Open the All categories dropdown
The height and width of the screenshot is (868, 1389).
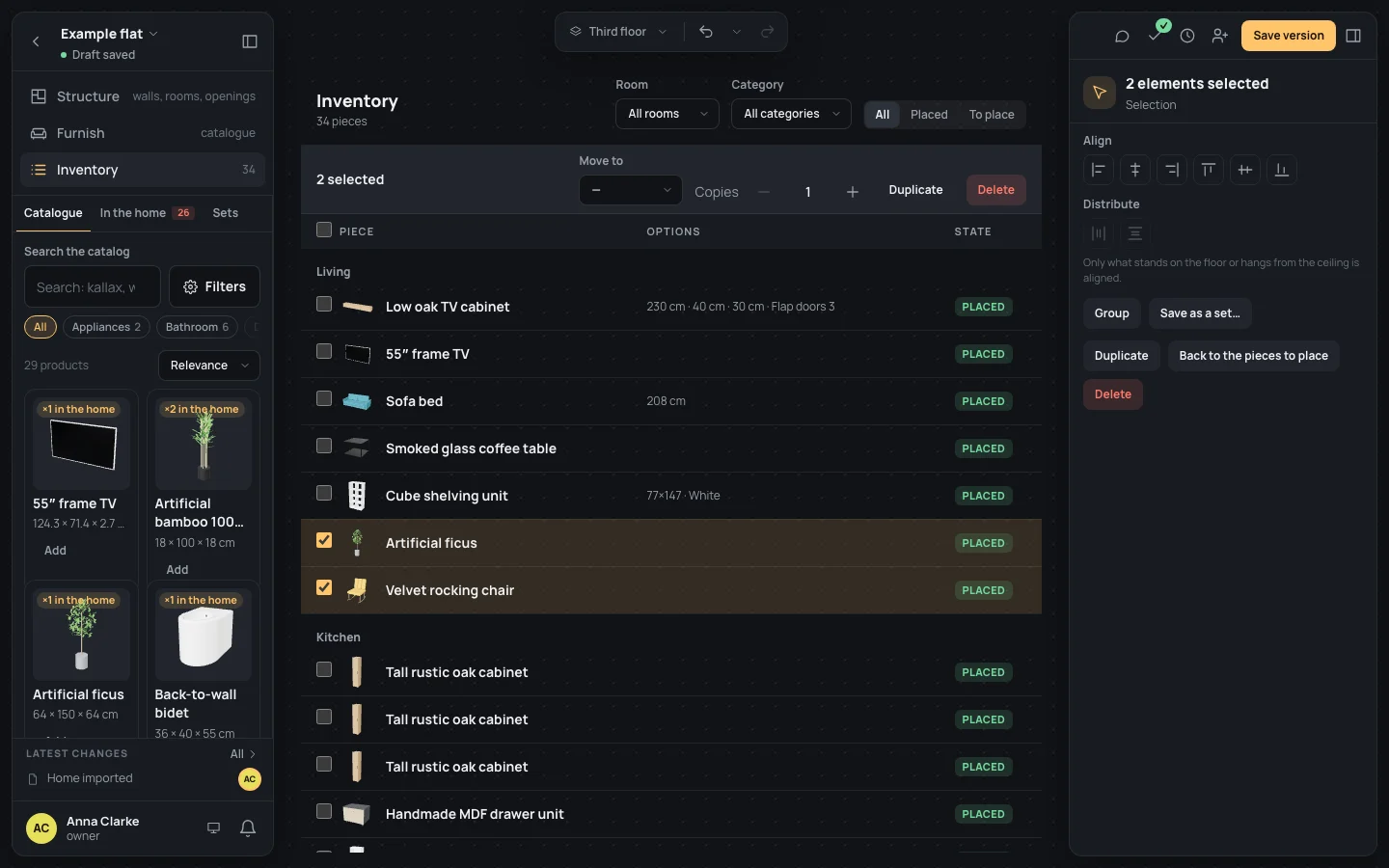[x=791, y=114]
